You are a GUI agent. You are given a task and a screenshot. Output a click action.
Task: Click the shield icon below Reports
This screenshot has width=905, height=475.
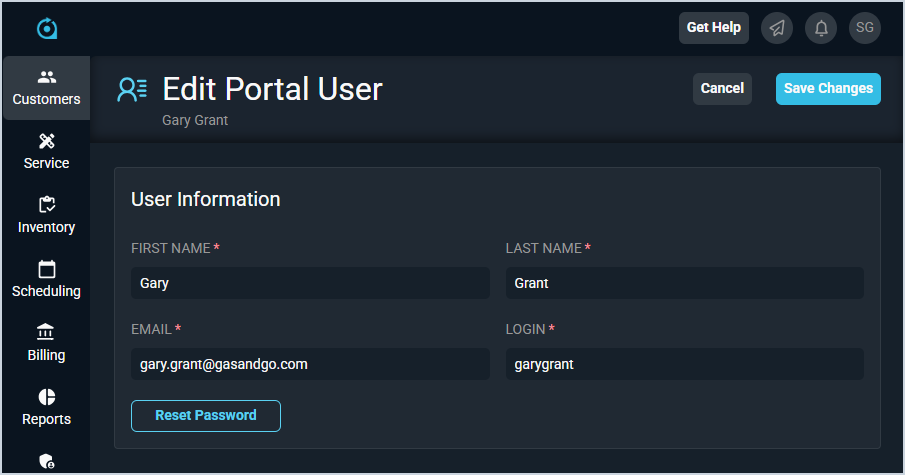point(46,461)
